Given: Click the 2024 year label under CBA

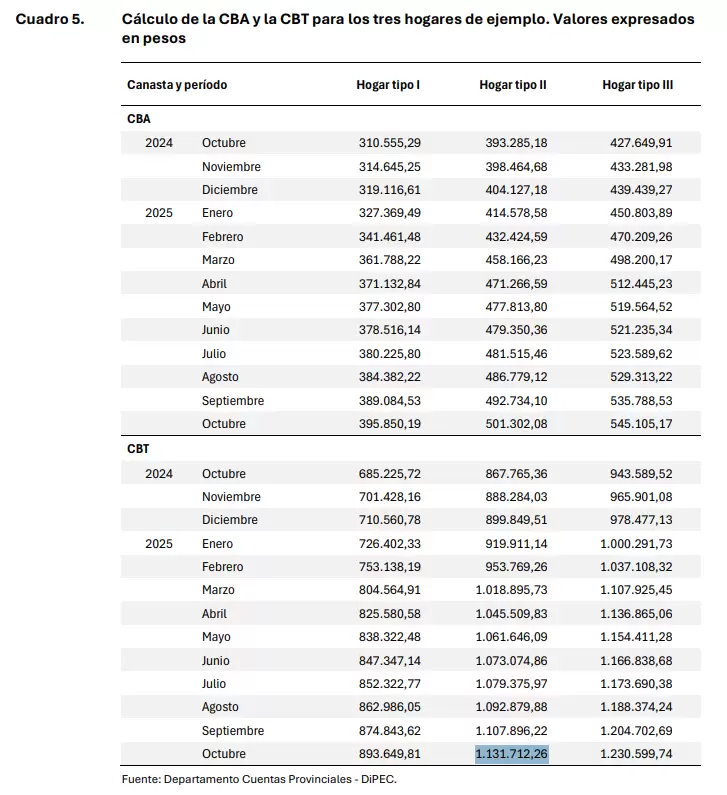Looking at the screenshot, I should [x=159, y=143].
